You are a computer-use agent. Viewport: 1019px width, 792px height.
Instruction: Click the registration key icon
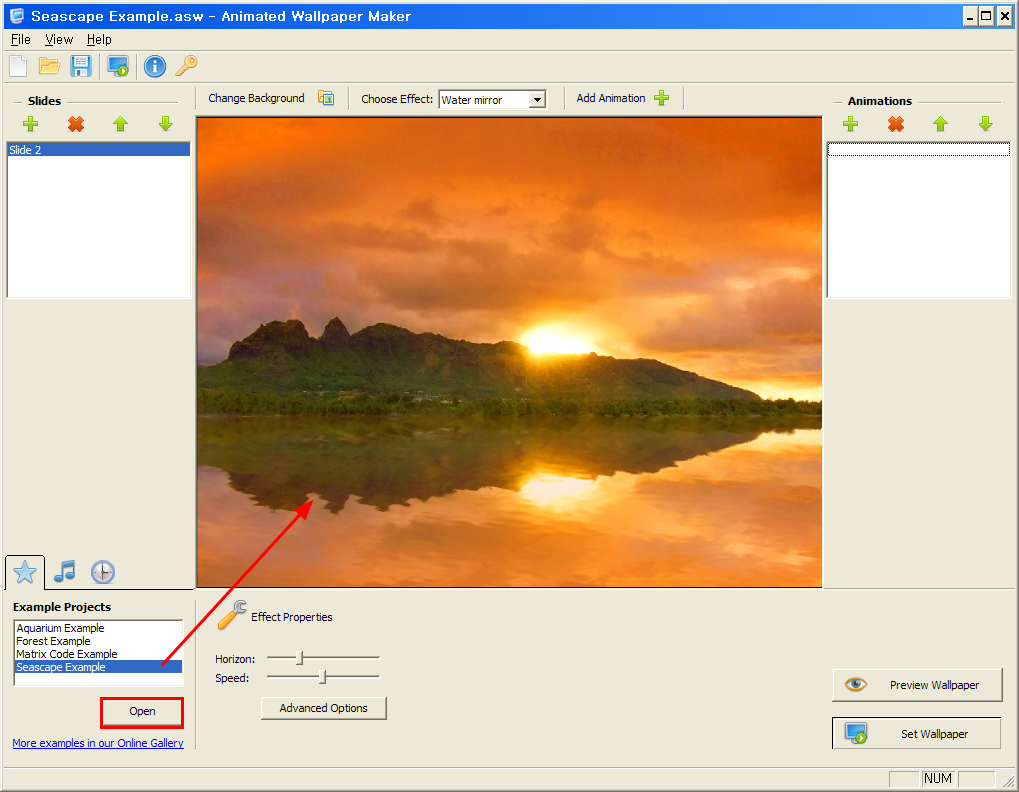(187, 65)
